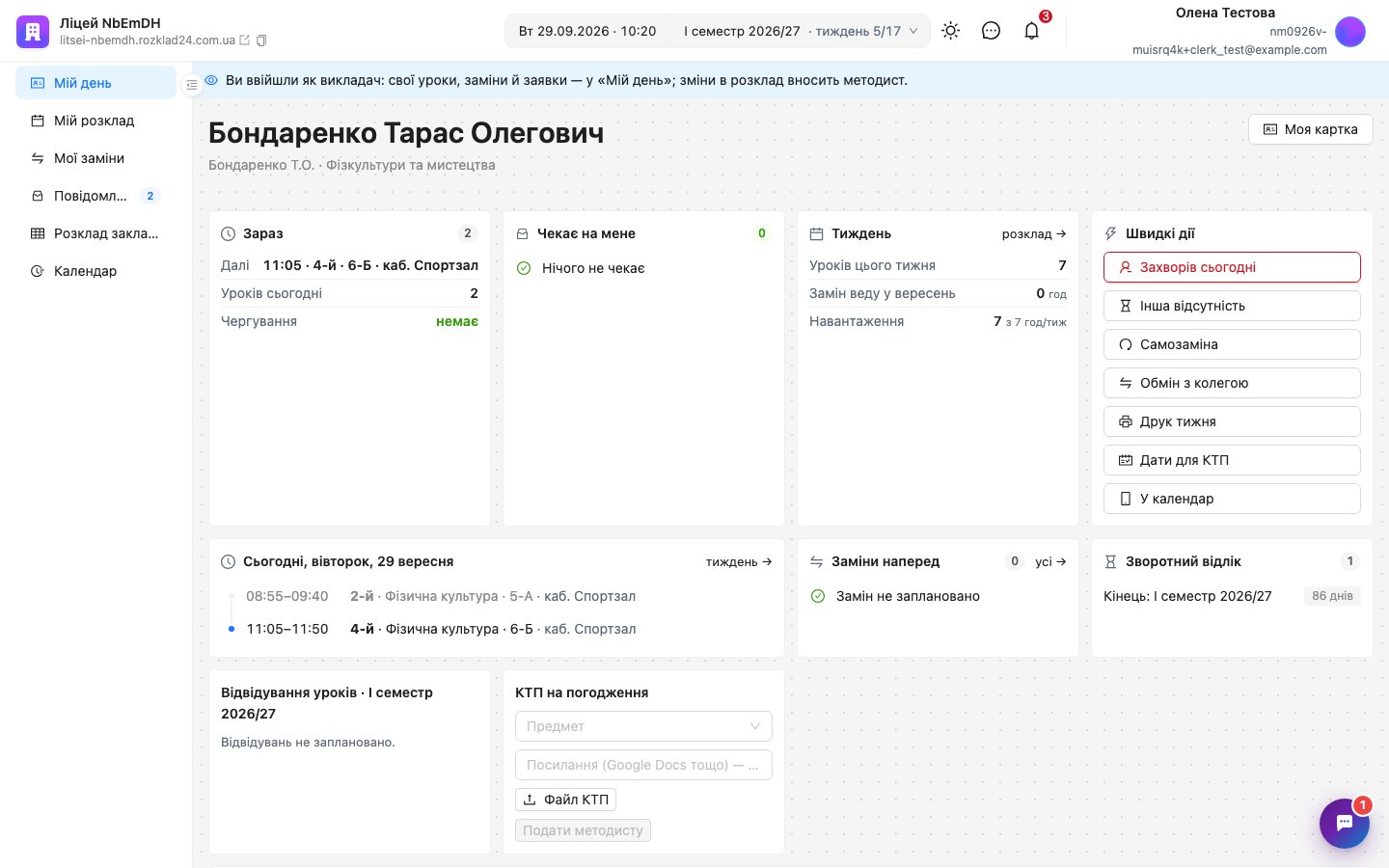Follow the розклад link in Тиждень card
This screenshot has width=1389, height=868.
[1034, 233]
